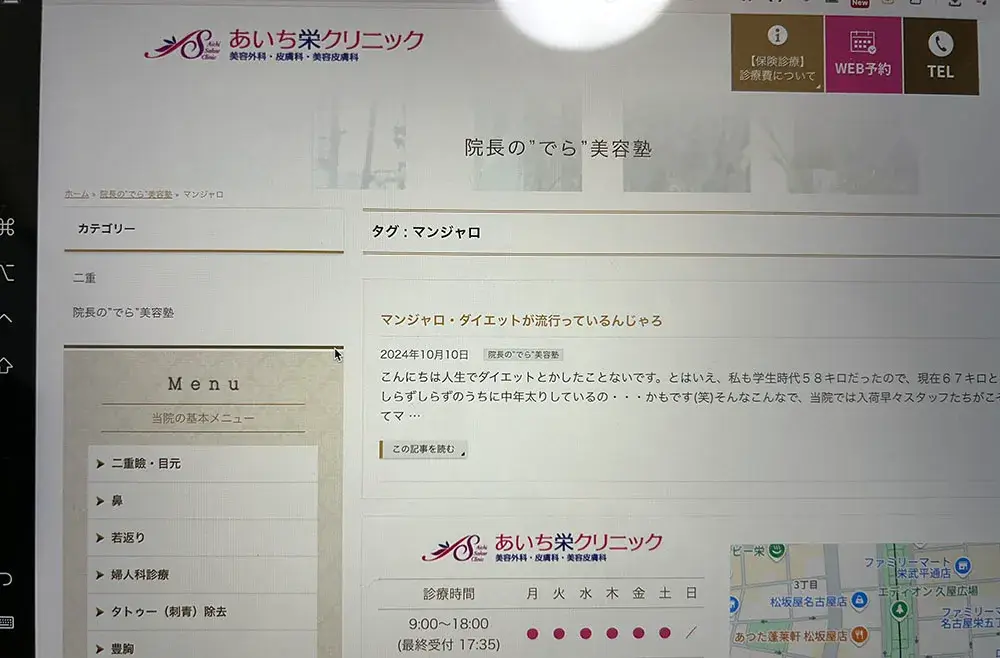Image resolution: width=1000 pixels, height=658 pixels.
Task: Open the WEB予約 booking button
Action: pyautogui.click(x=863, y=55)
